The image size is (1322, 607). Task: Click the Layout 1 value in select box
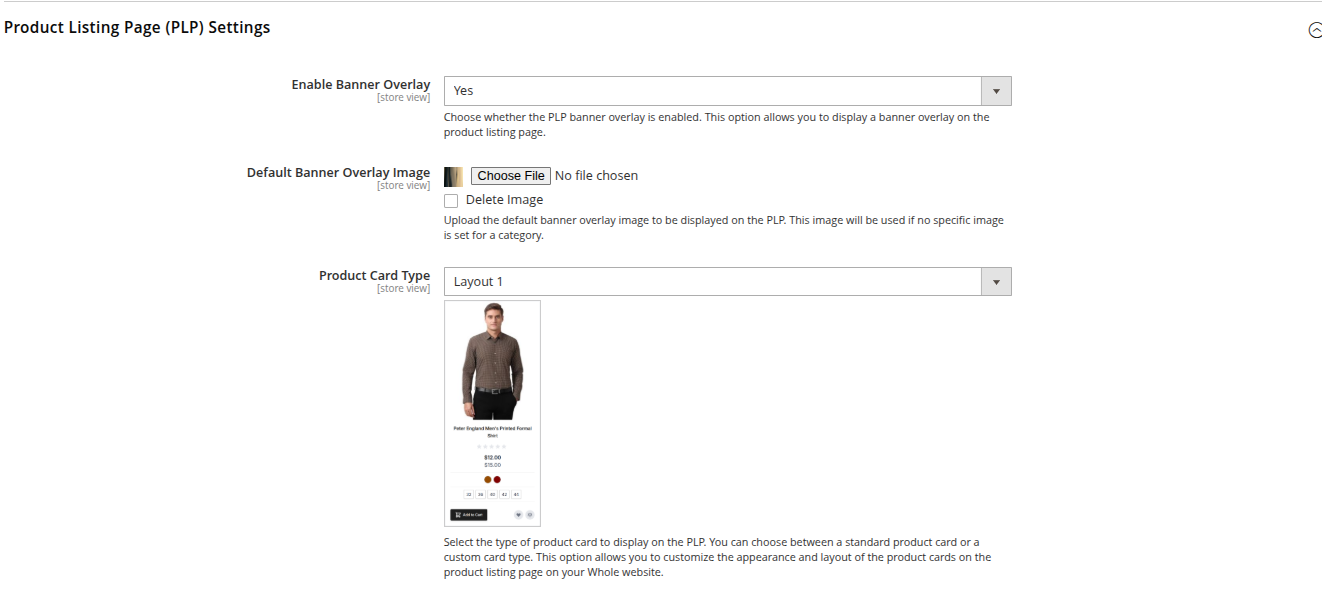tap(478, 282)
